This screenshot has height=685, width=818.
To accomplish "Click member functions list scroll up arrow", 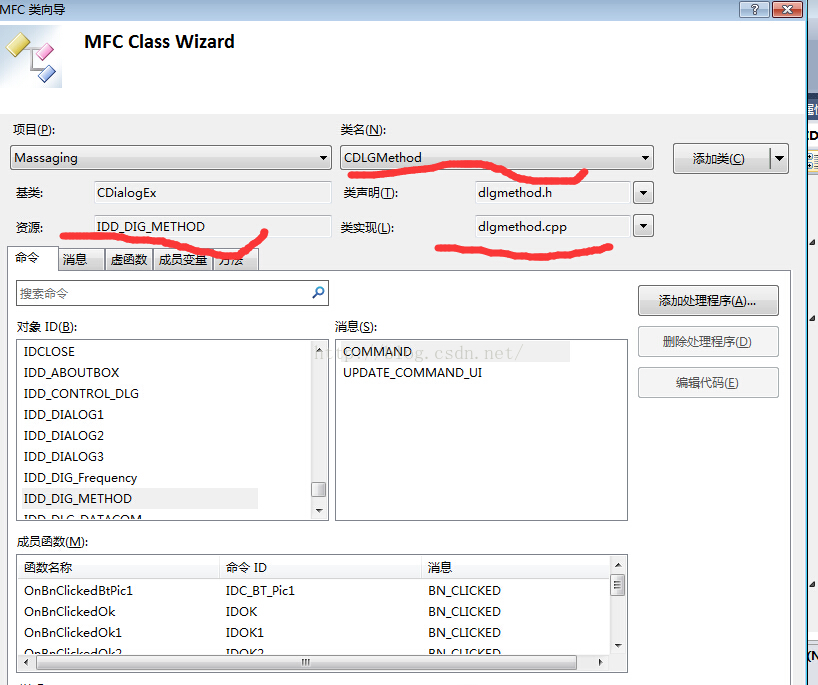I will tap(618, 564).
